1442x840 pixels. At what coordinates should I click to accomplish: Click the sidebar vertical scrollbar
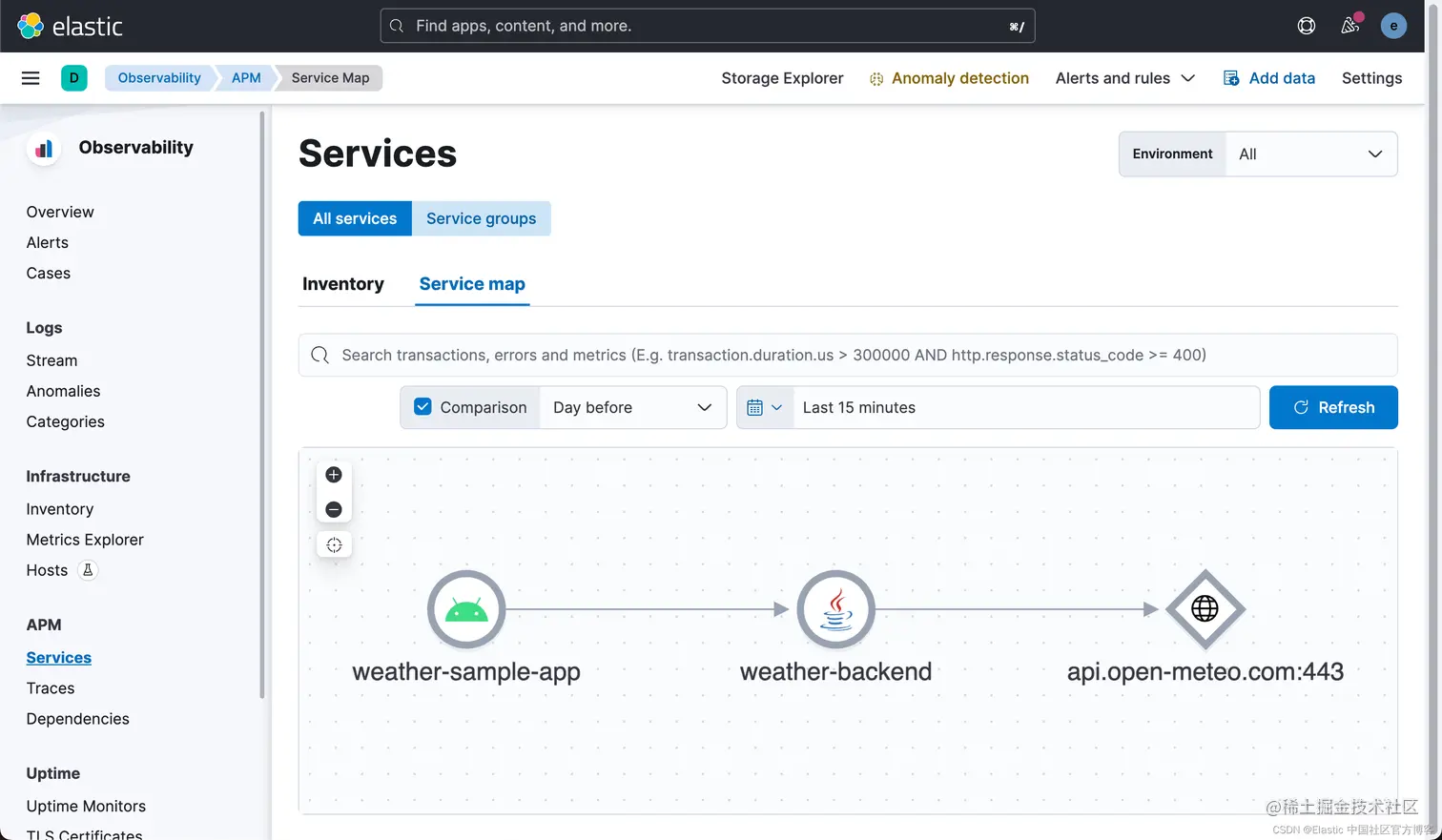click(x=262, y=405)
